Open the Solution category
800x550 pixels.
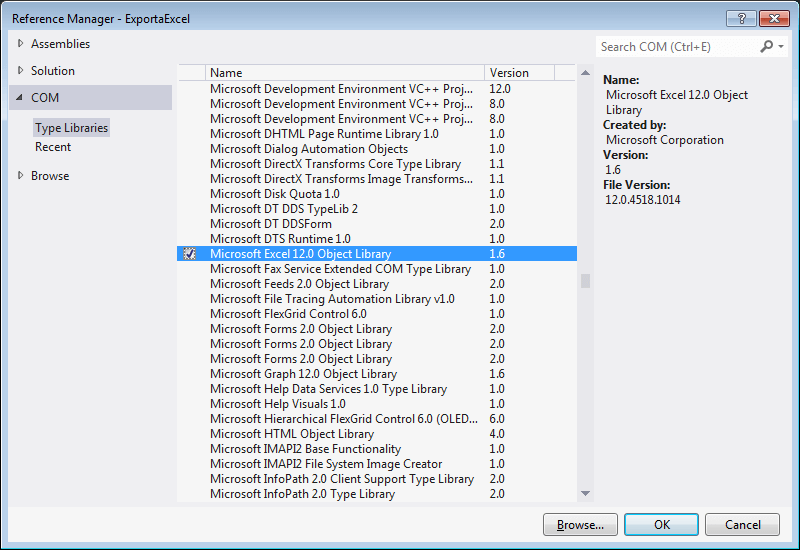tap(53, 71)
